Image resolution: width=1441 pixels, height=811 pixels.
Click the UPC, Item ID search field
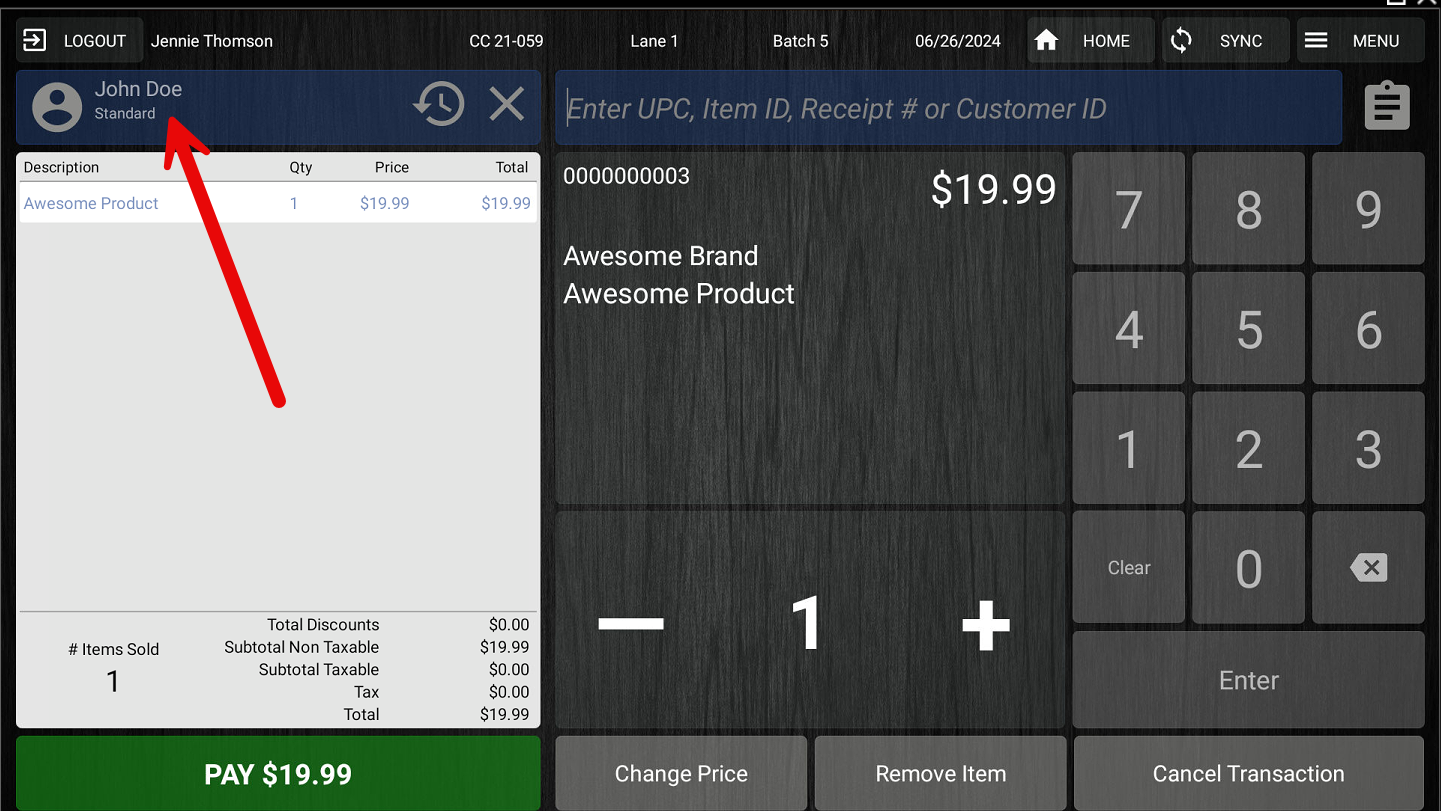(948, 108)
